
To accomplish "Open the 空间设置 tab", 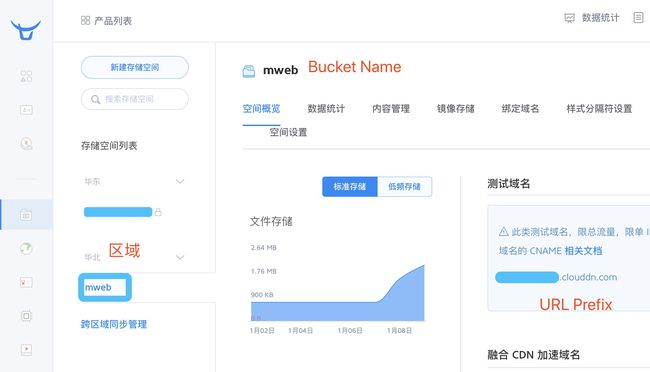I will pos(289,132).
